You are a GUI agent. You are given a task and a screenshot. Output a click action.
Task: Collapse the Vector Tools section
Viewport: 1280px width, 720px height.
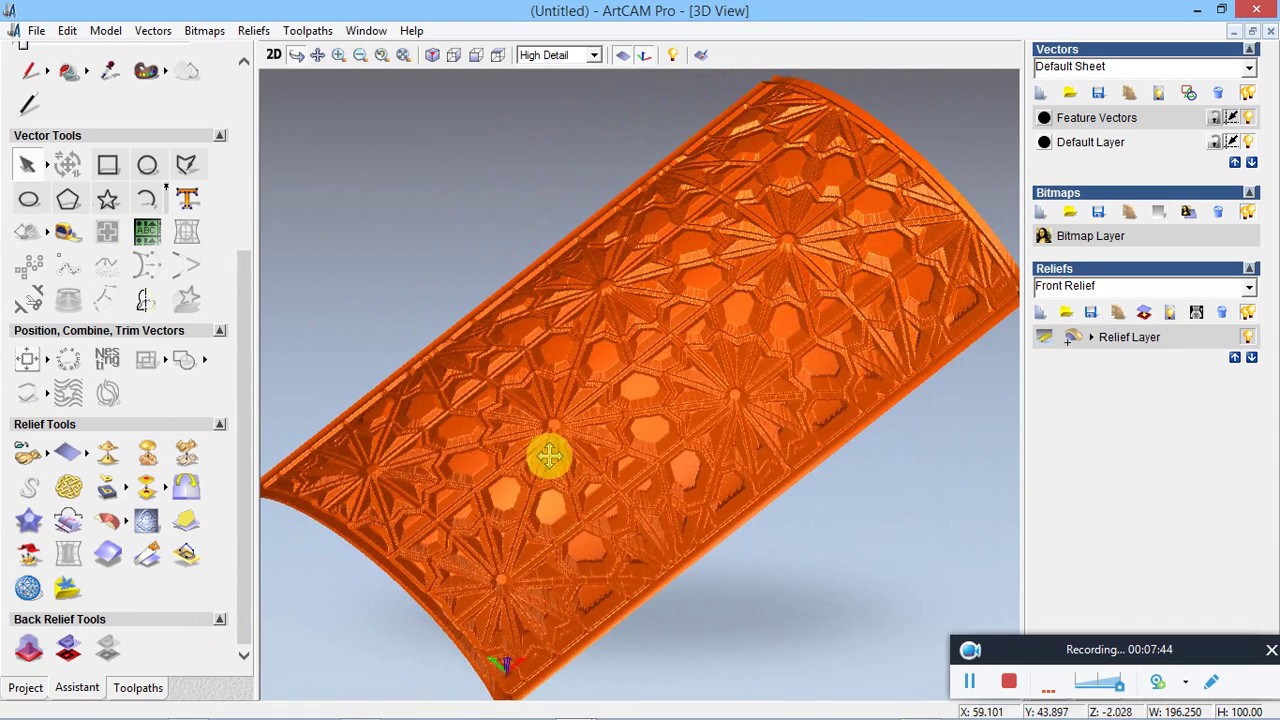(220, 135)
